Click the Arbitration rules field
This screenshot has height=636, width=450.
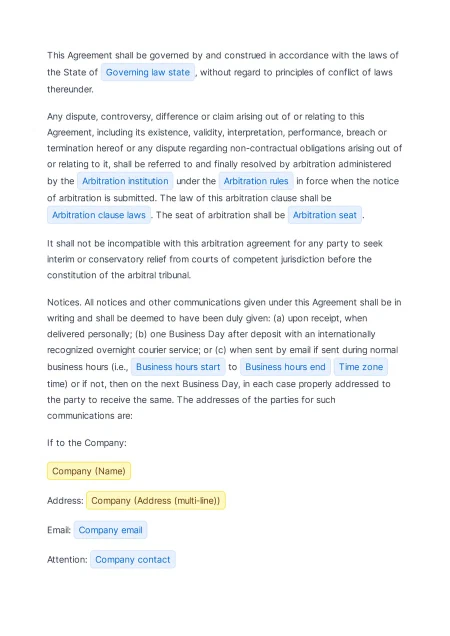coord(256,181)
